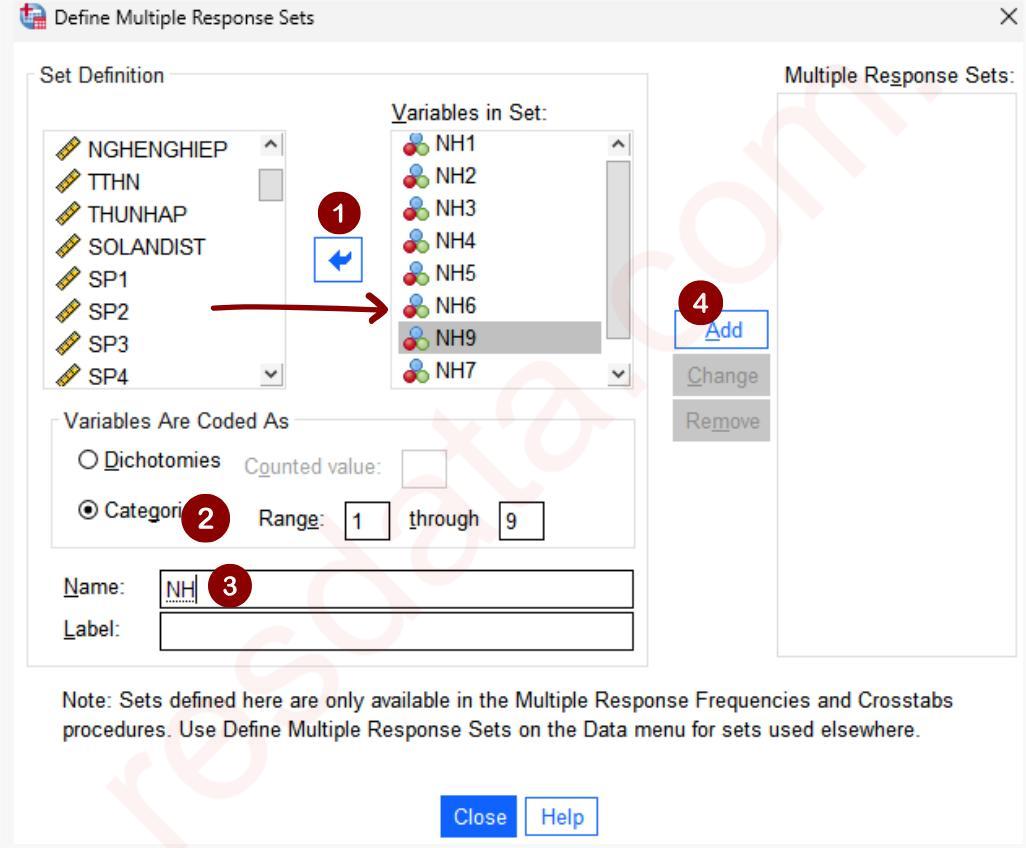Click the Add button
1026x848 pixels.
(x=721, y=330)
